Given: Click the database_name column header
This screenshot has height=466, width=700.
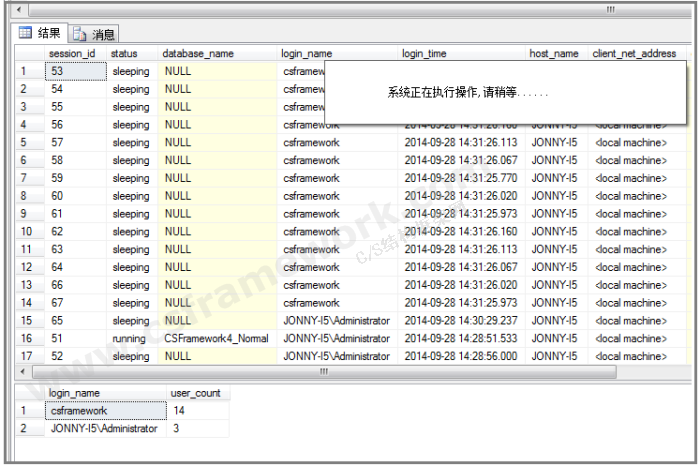Looking at the screenshot, I should tap(198, 53).
